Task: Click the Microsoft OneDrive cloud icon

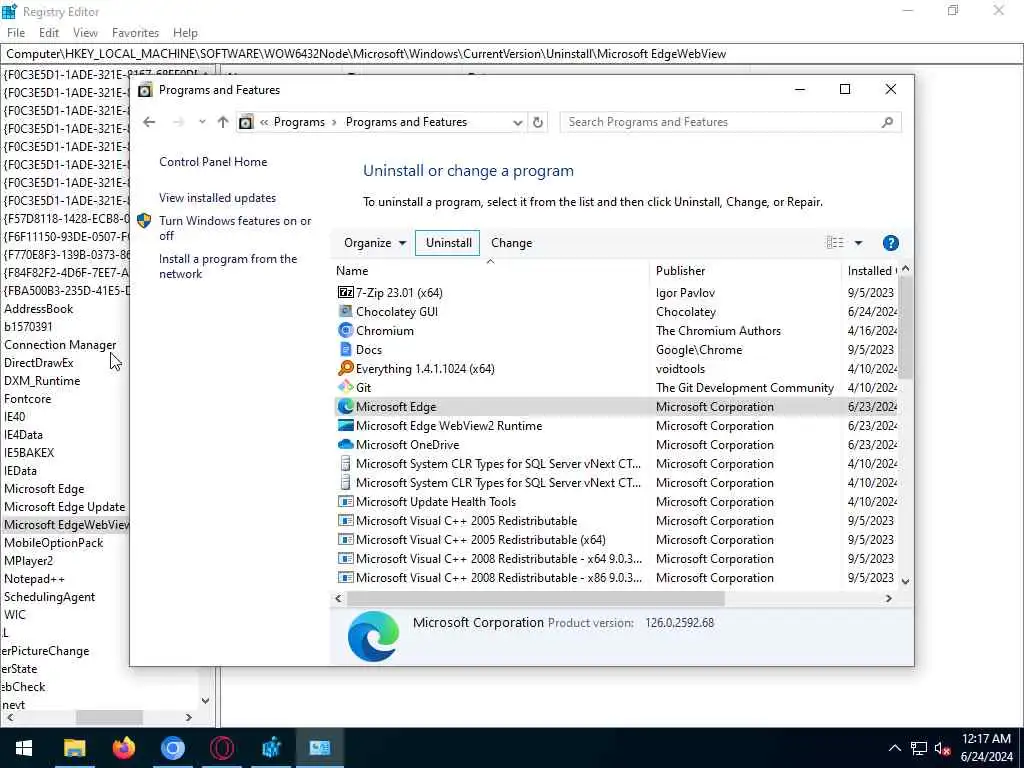Action: [345, 444]
